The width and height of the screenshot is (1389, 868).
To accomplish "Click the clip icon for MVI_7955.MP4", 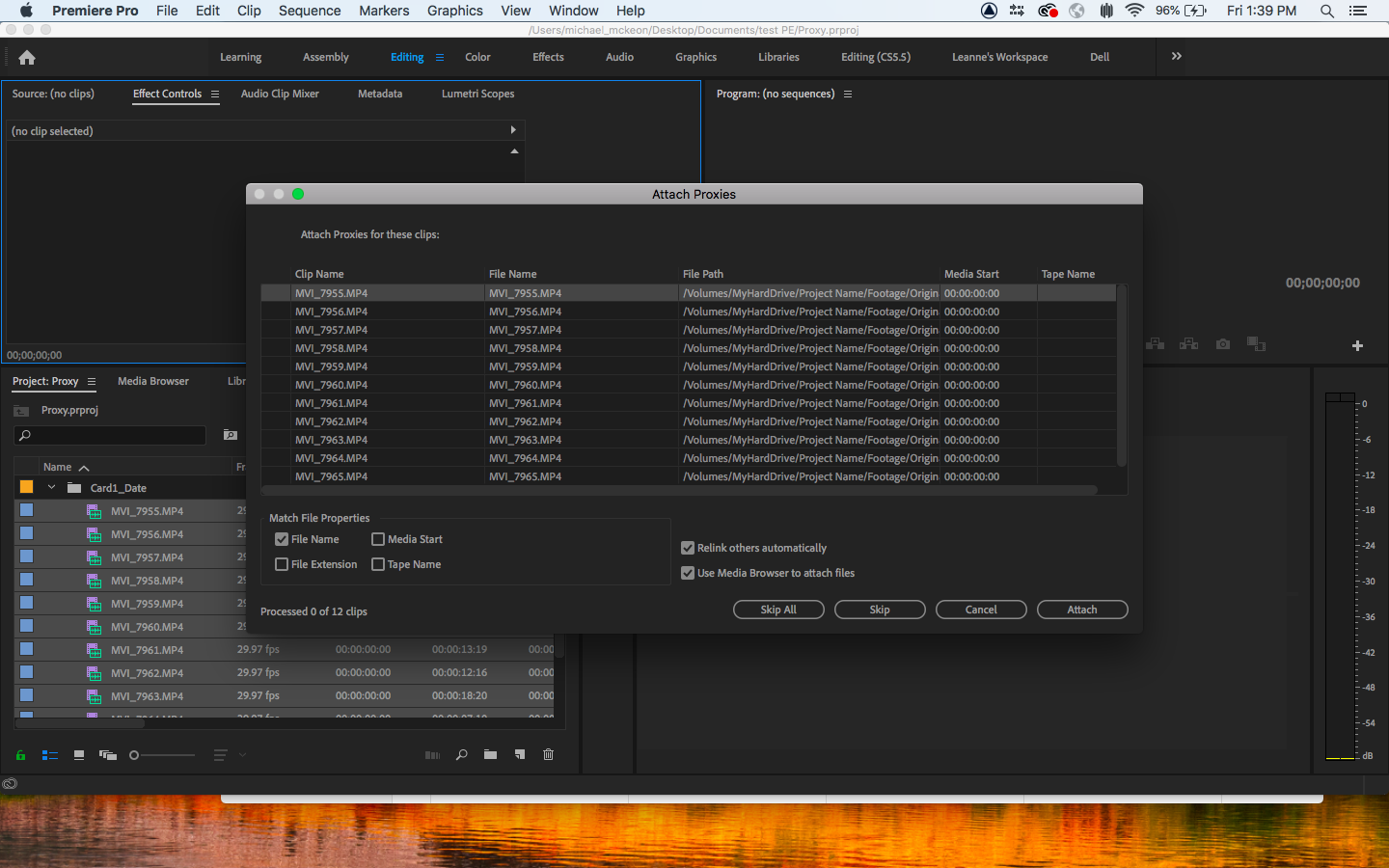I will click(94, 511).
